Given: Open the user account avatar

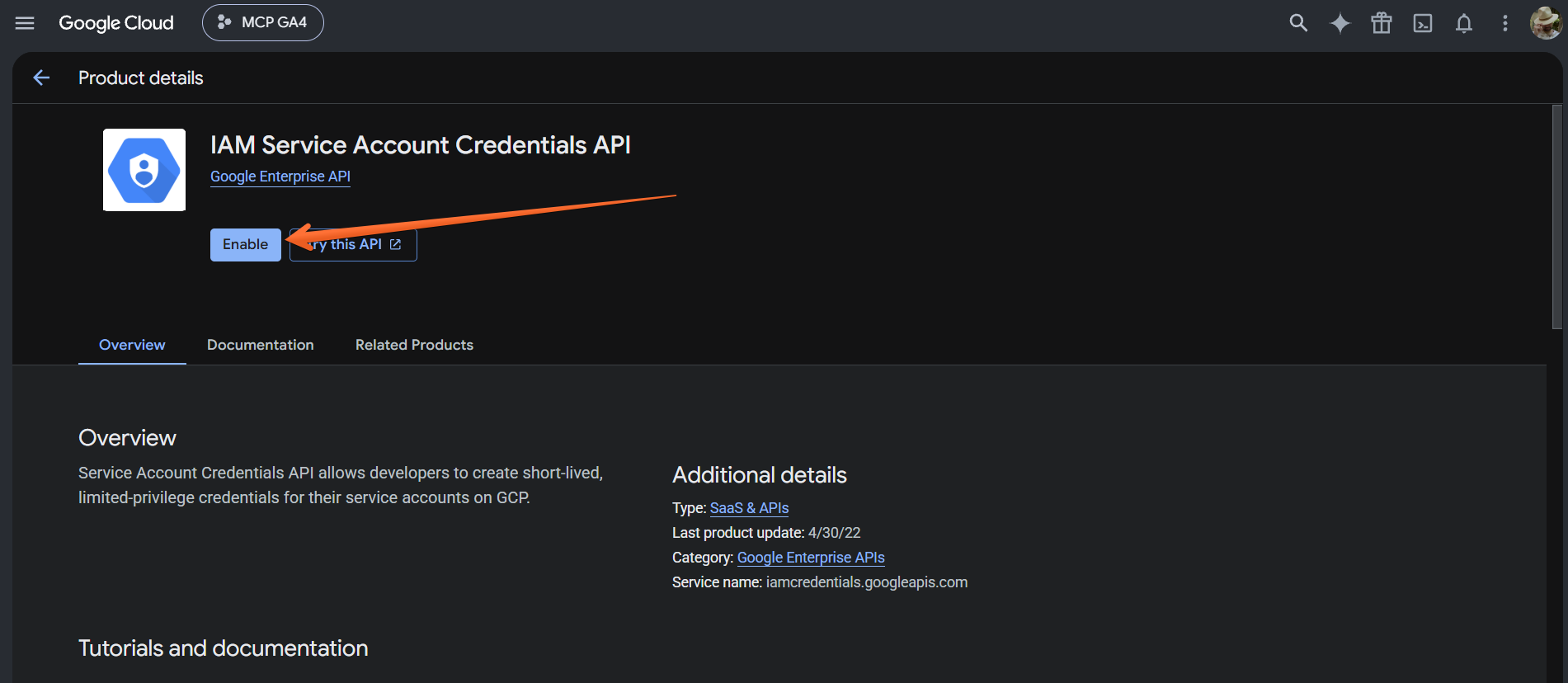Looking at the screenshot, I should (1546, 23).
